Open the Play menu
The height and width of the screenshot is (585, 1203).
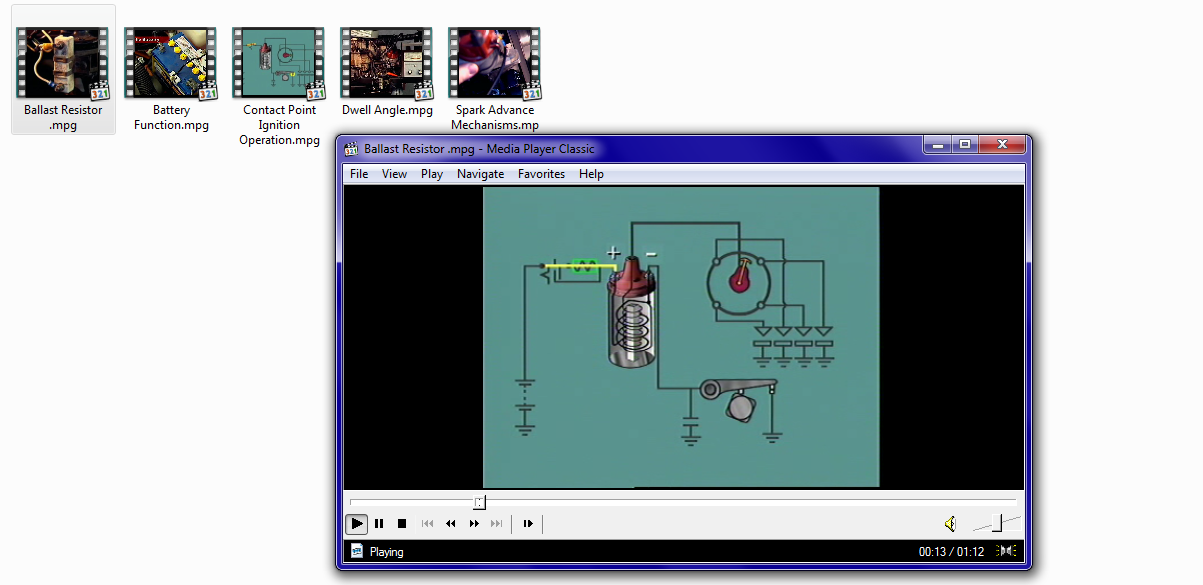coord(432,174)
